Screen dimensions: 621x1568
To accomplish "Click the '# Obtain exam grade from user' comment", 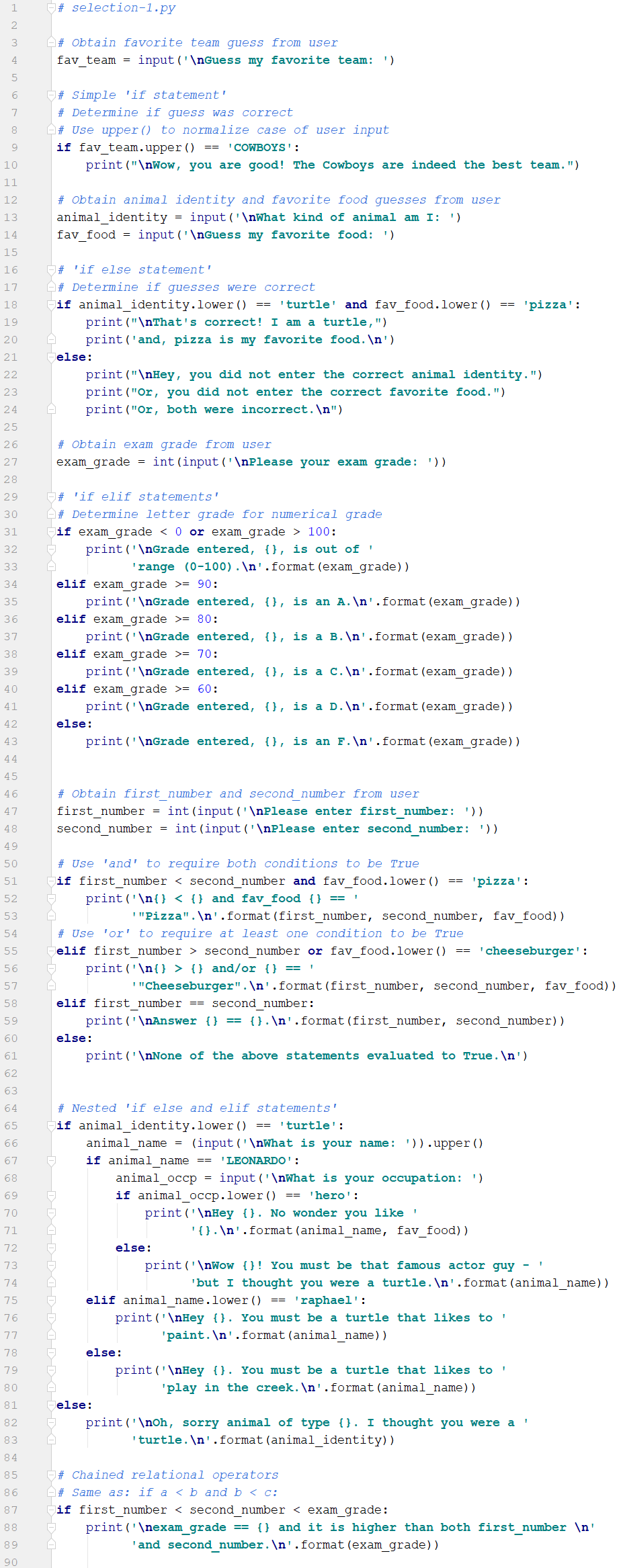I will tap(164, 445).
